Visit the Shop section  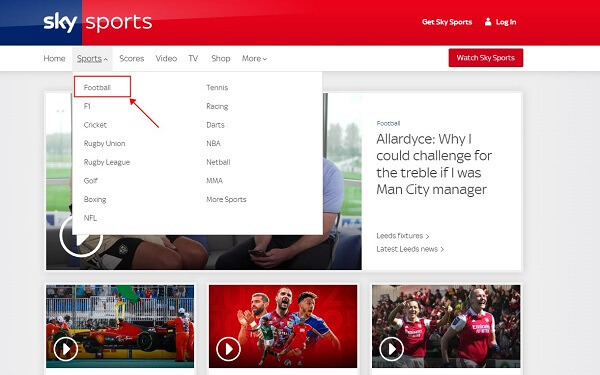pos(221,59)
